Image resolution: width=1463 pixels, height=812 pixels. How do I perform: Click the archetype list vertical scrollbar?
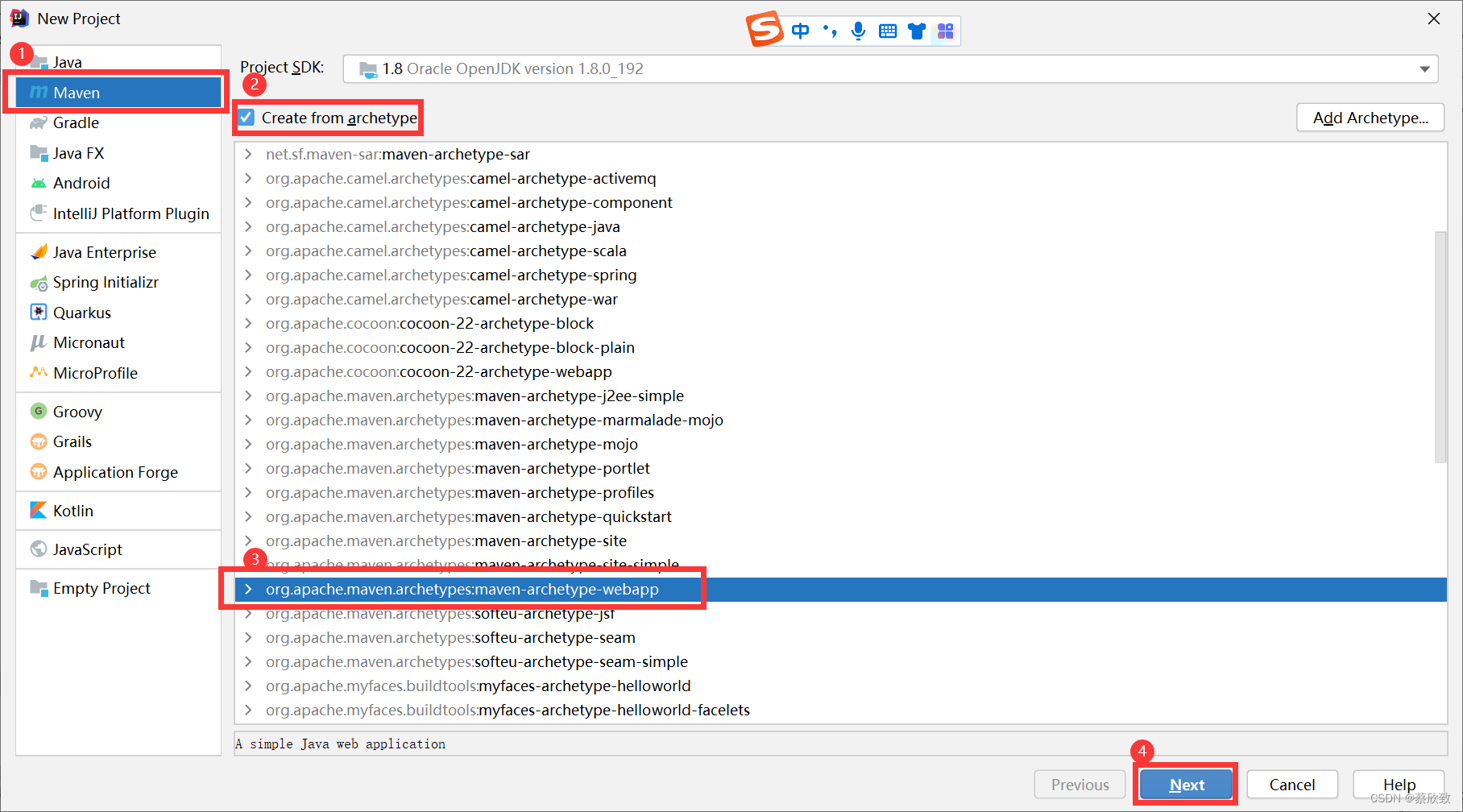pyautogui.click(x=1440, y=346)
